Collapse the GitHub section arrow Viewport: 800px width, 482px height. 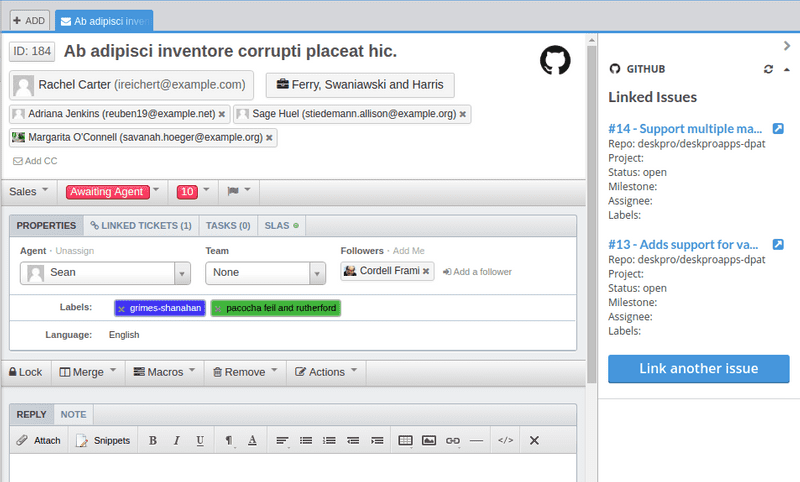(x=787, y=69)
